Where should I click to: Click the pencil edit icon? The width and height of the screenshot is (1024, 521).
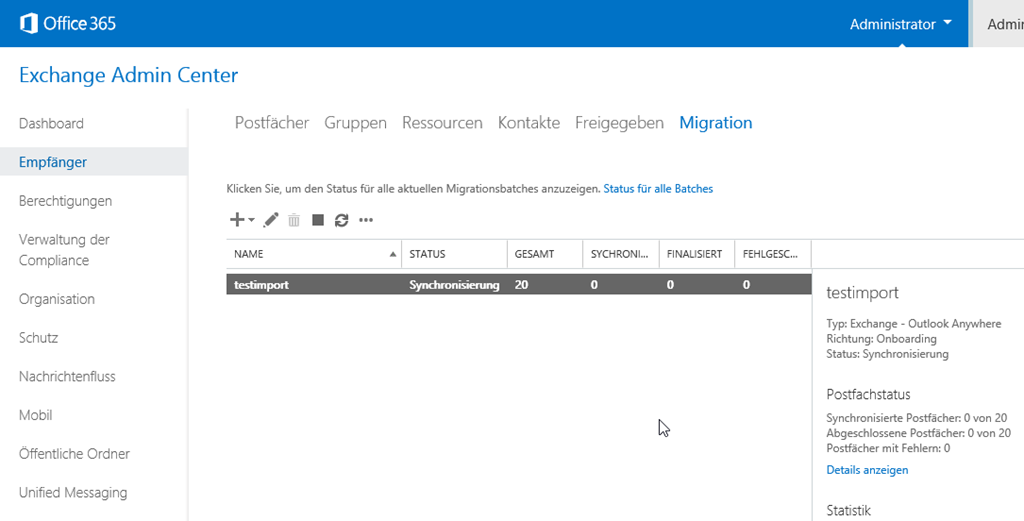click(271, 220)
